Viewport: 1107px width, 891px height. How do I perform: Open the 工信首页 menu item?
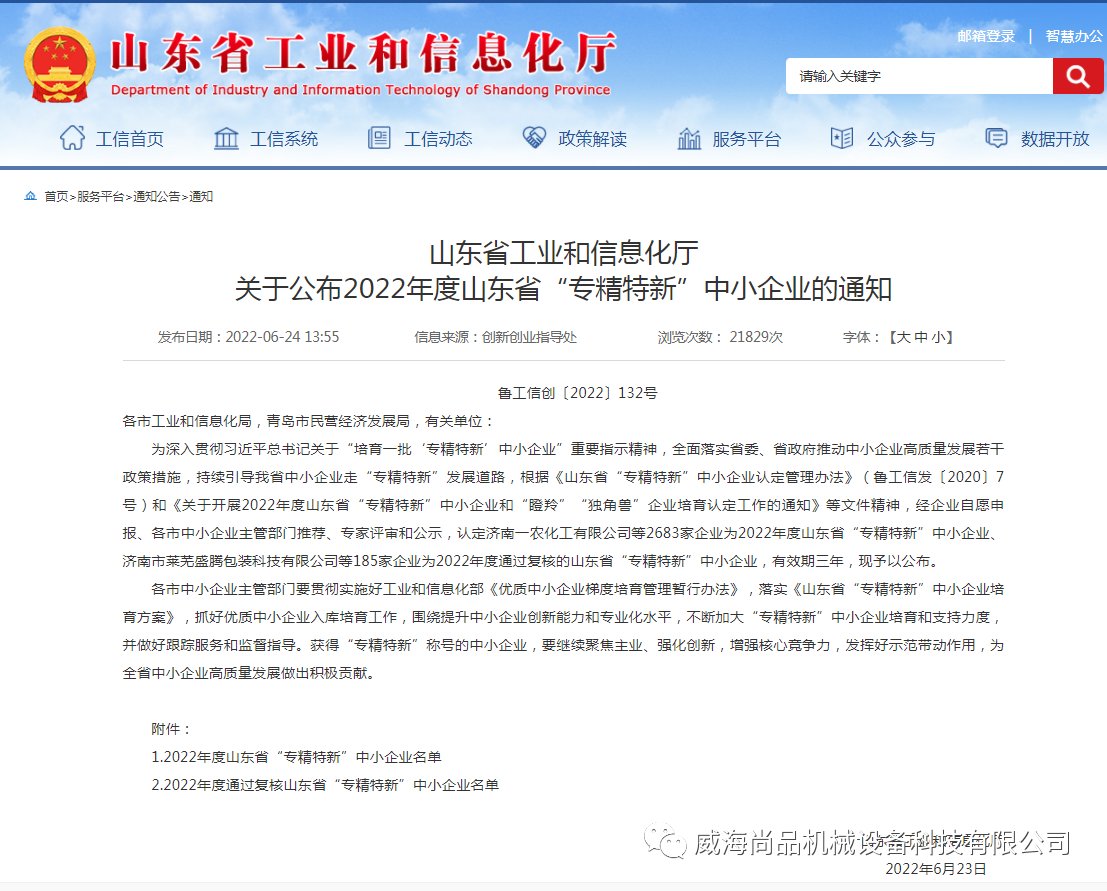pos(129,139)
